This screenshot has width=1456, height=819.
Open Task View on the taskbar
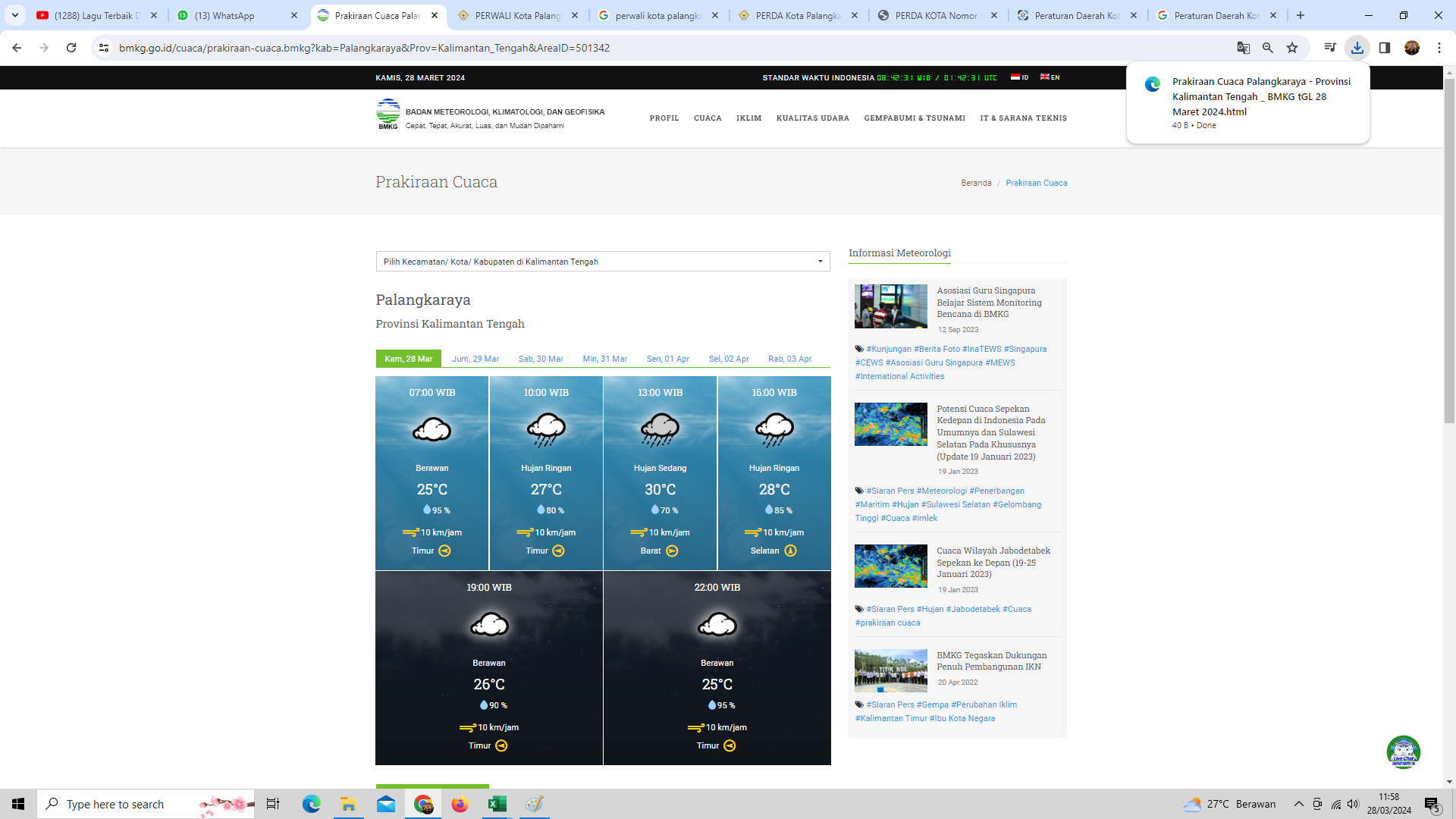click(273, 804)
